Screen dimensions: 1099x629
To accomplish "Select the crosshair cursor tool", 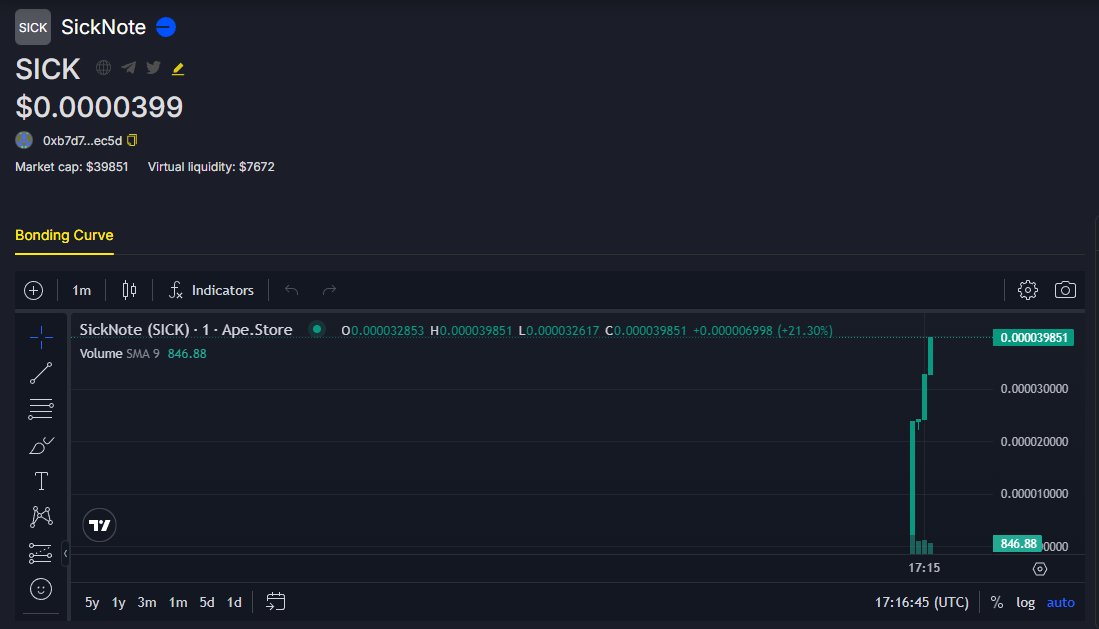I will click(x=41, y=337).
